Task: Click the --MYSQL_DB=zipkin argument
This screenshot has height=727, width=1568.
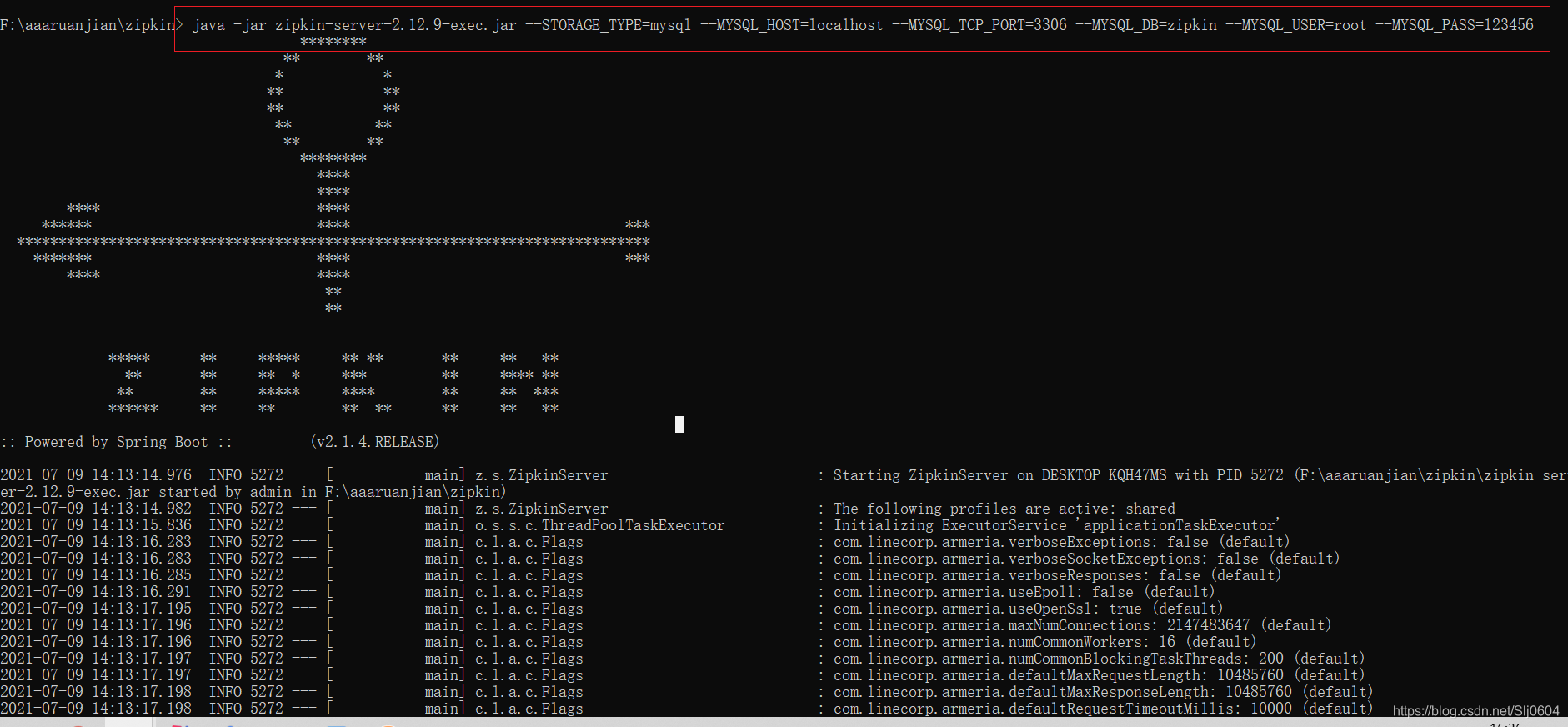Action: click(1145, 25)
